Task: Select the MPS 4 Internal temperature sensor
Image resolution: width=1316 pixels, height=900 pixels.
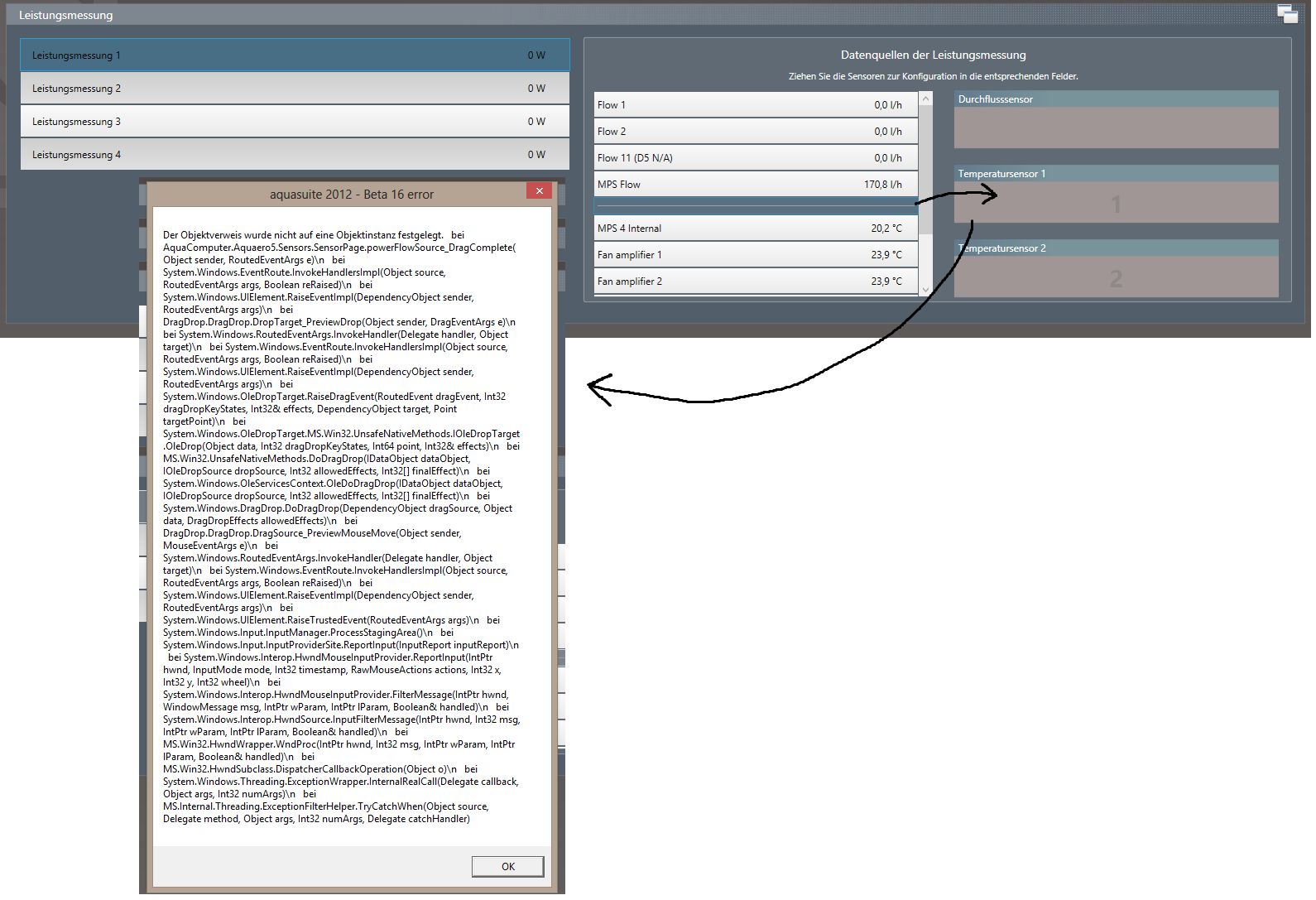Action: tap(756, 229)
